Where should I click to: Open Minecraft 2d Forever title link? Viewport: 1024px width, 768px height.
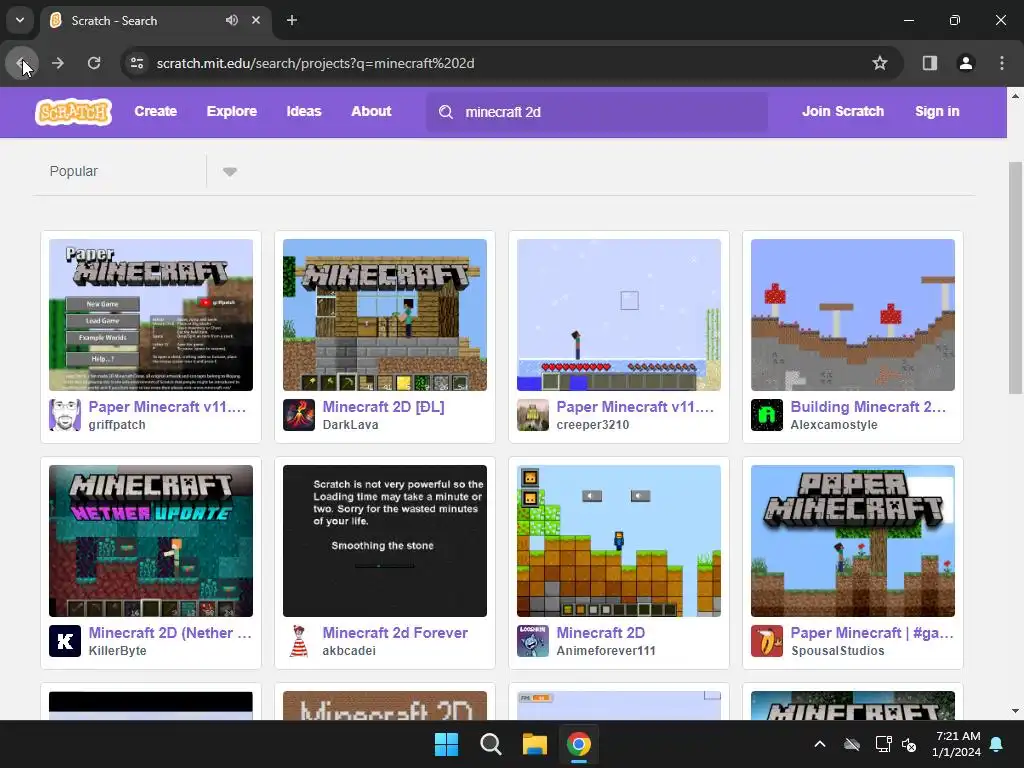pyautogui.click(x=395, y=633)
